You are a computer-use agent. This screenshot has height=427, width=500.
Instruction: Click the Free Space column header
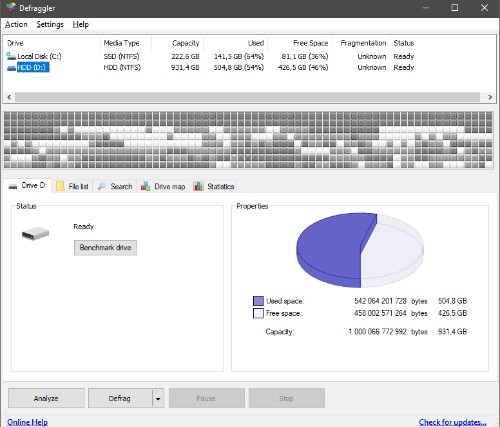point(300,43)
